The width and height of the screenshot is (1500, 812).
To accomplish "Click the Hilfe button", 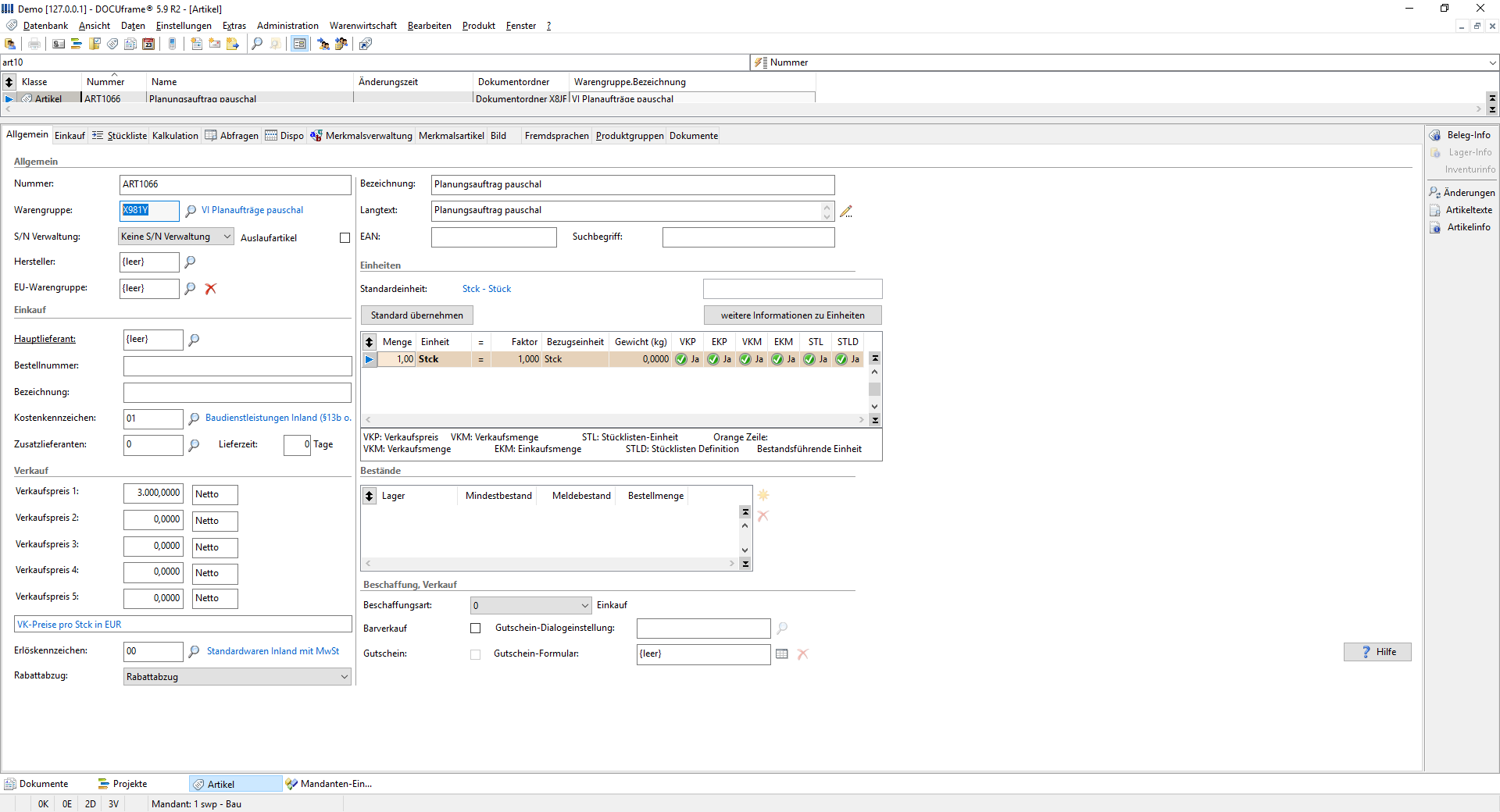I will [1377, 652].
